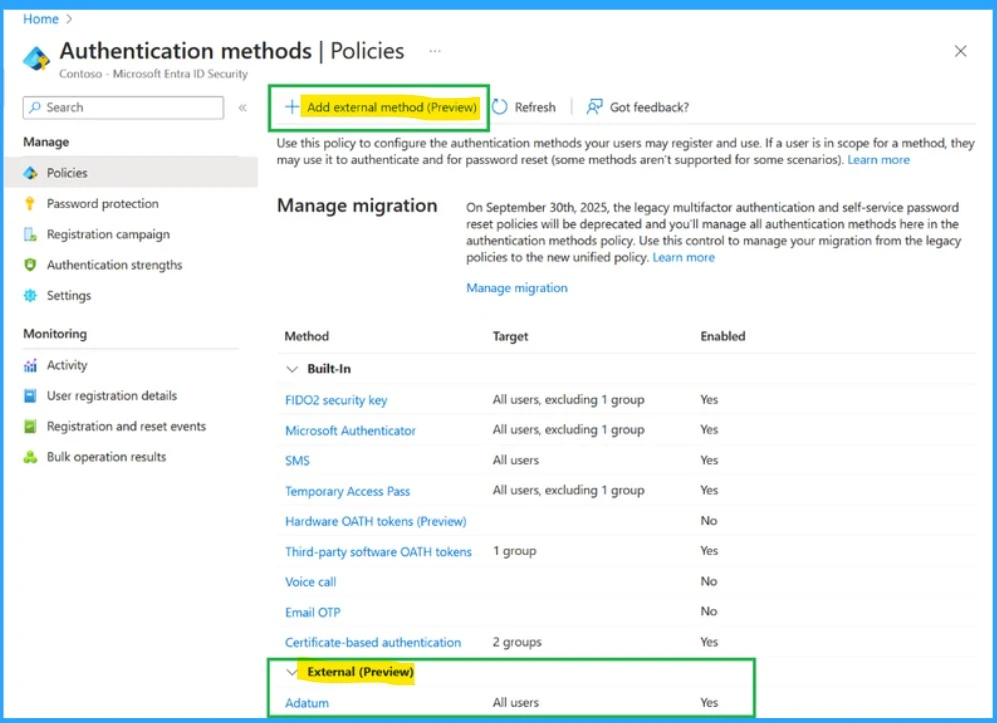Click the Home breadcrumb link

pyautogui.click(x=41, y=19)
